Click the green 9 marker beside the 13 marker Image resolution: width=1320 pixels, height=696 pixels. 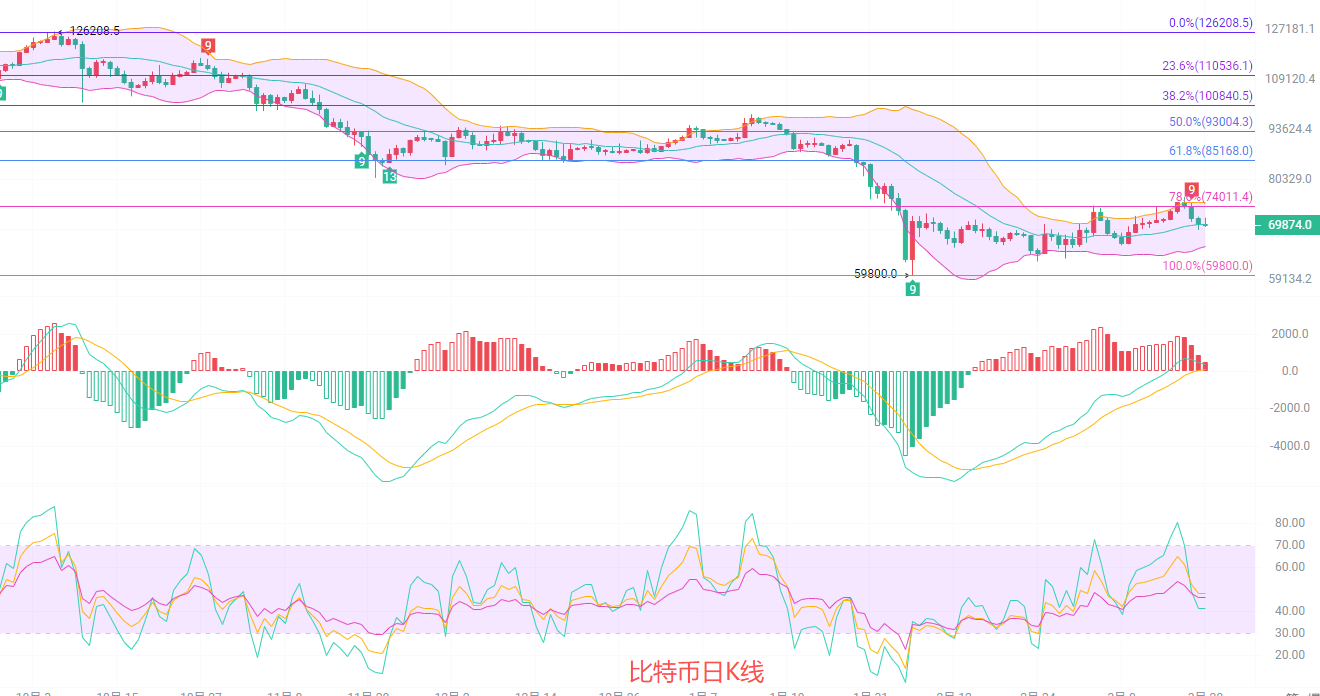click(x=361, y=160)
